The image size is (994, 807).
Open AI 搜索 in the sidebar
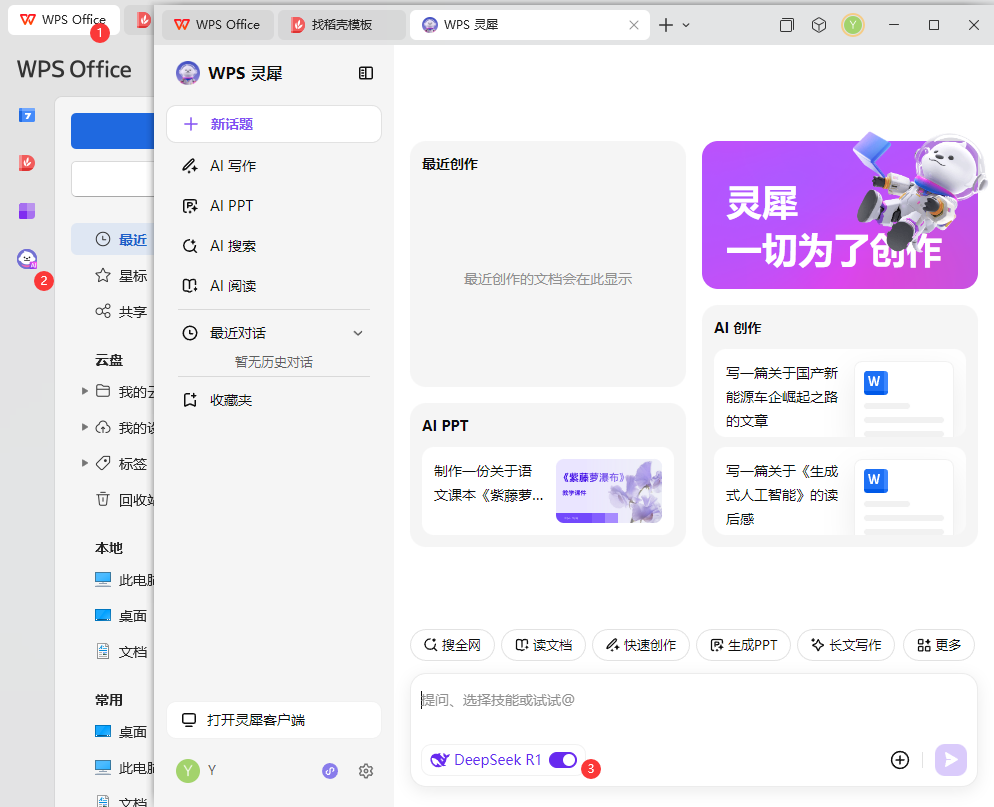[274, 246]
